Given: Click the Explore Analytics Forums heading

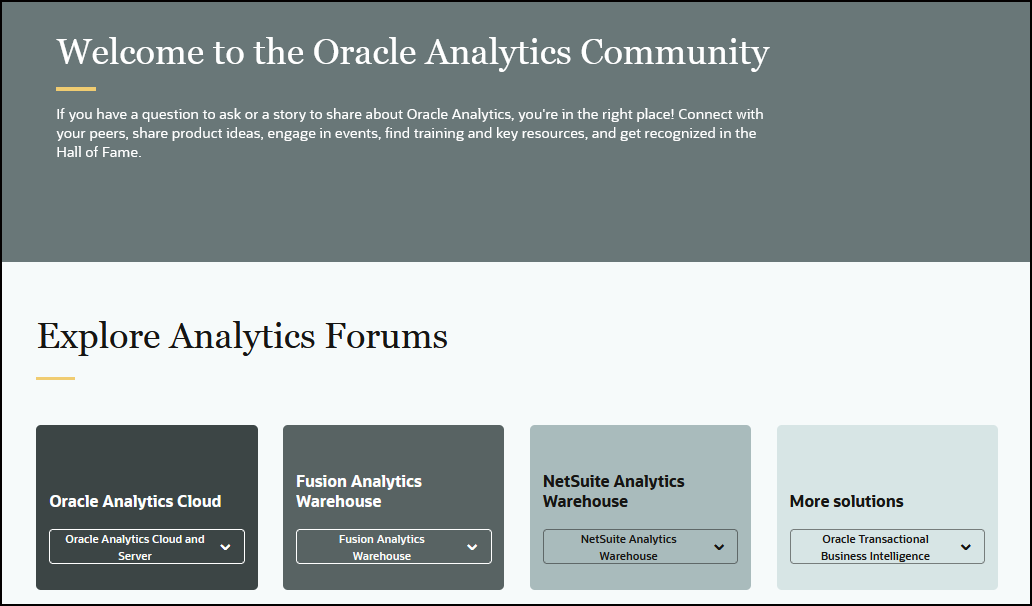Looking at the screenshot, I should click(x=241, y=337).
